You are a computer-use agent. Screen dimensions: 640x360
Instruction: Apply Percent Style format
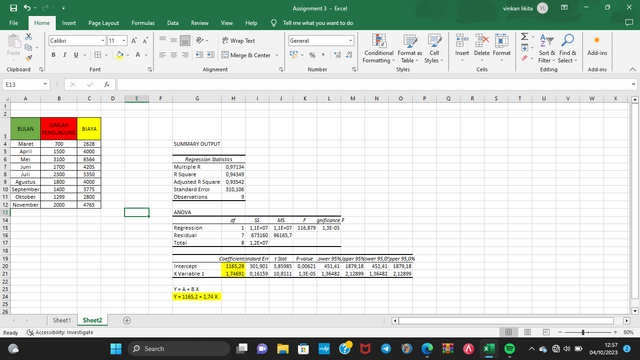(x=312, y=55)
